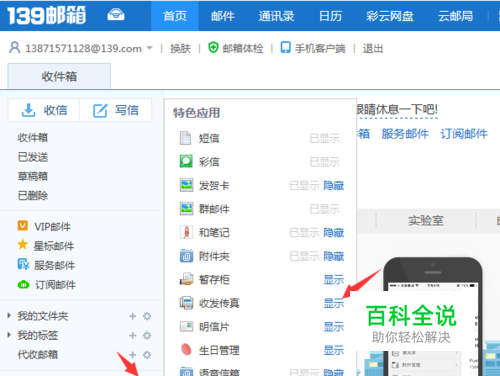
Task: Click the 写信 compose button
Action: [115, 110]
